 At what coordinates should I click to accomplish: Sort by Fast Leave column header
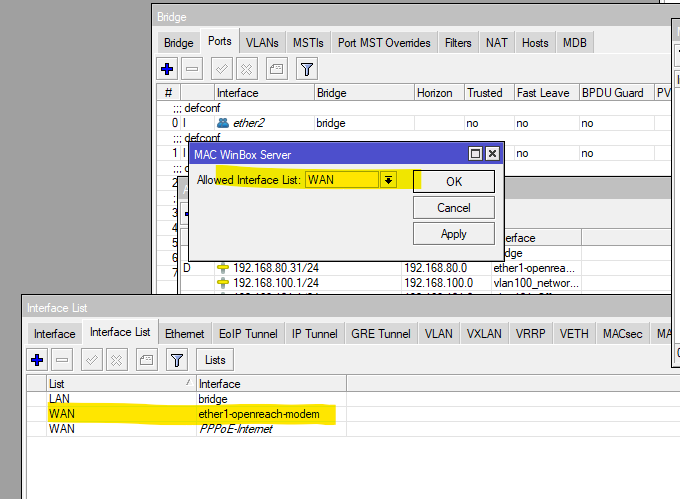pos(547,93)
